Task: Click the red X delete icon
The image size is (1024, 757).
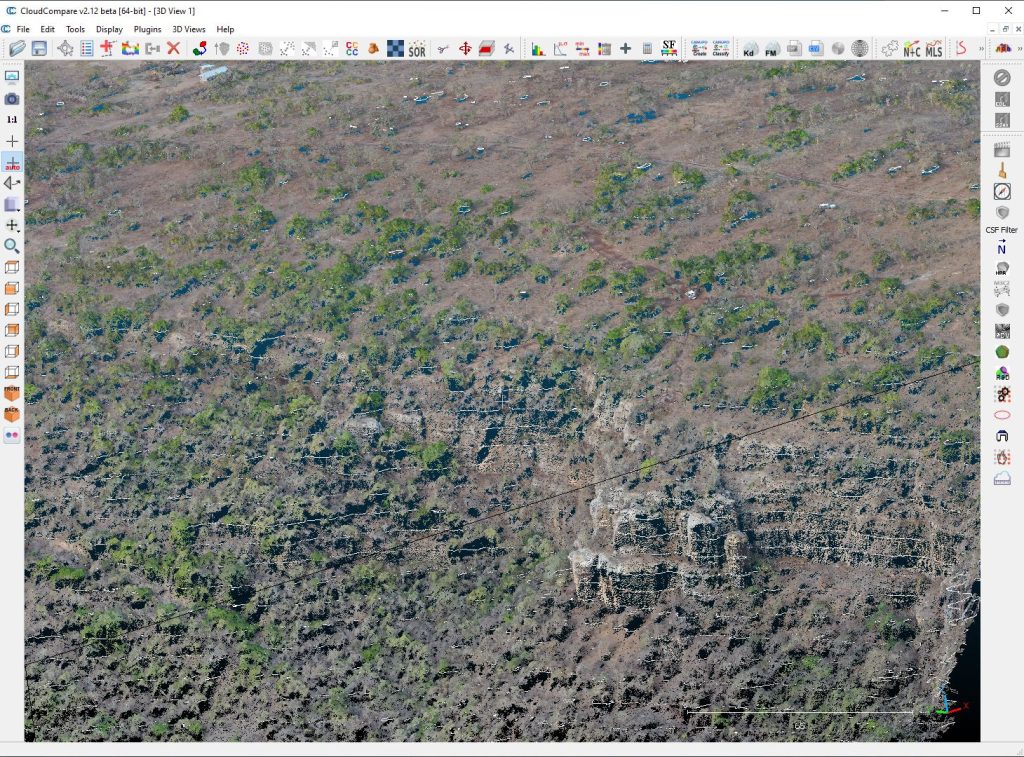Action: [x=173, y=48]
